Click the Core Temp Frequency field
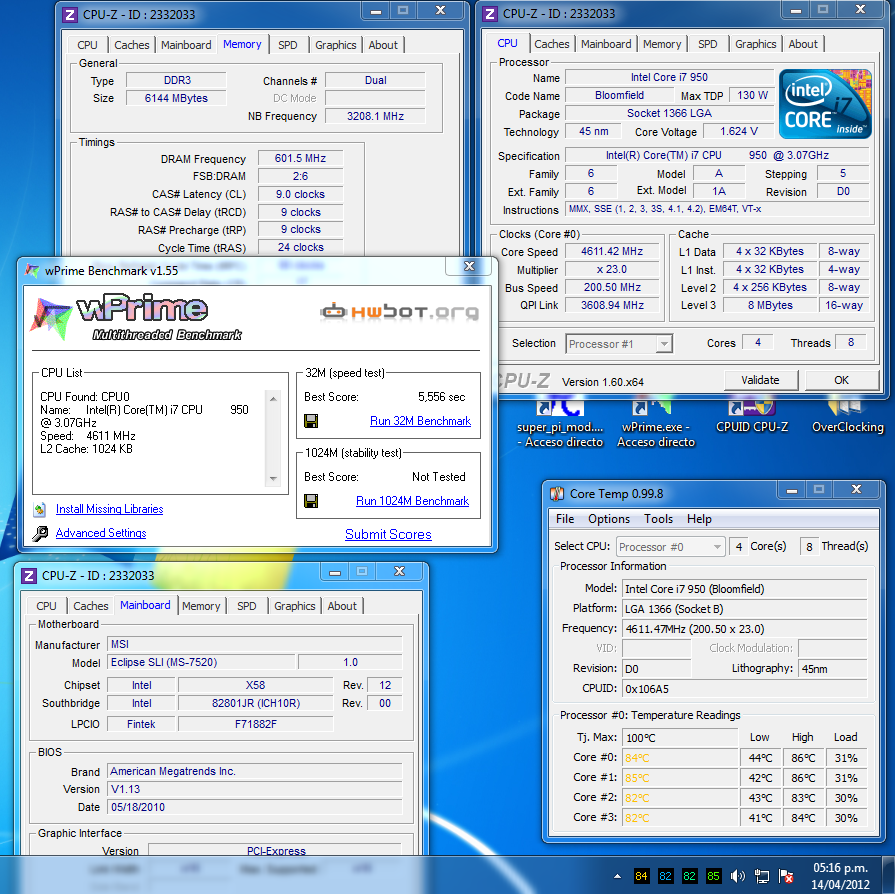895x894 pixels. (744, 629)
